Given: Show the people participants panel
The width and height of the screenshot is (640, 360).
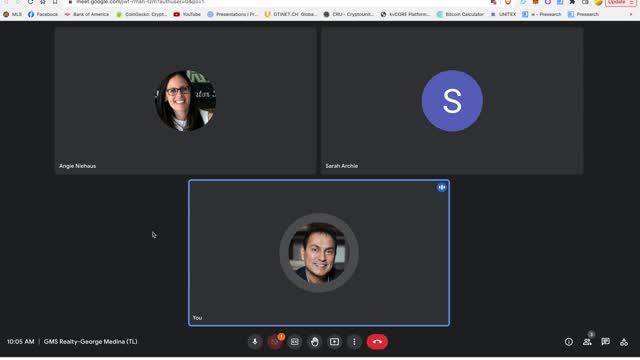Looking at the screenshot, I should point(587,342).
